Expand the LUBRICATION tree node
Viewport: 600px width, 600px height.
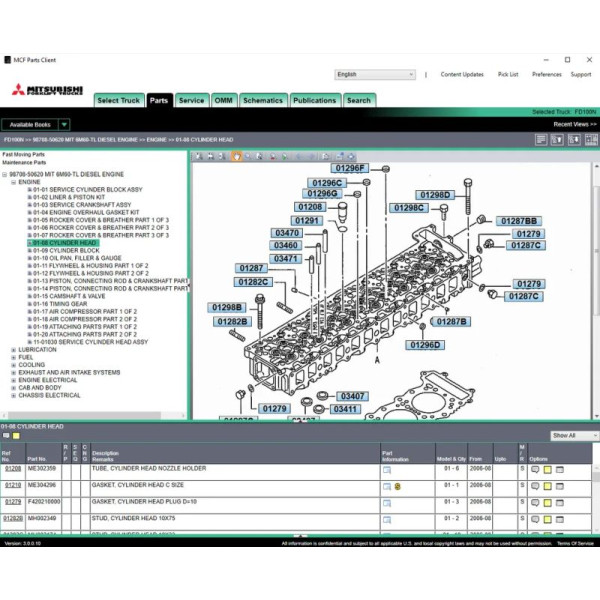14,350
